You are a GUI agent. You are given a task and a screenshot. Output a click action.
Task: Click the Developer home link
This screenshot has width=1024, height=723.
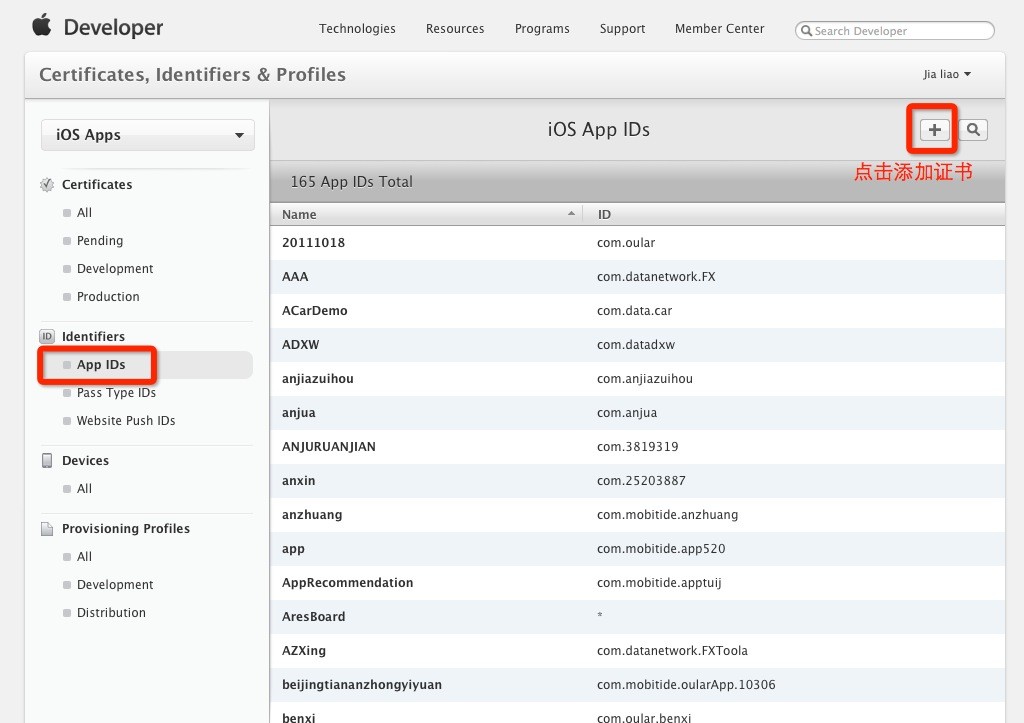(x=114, y=27)
